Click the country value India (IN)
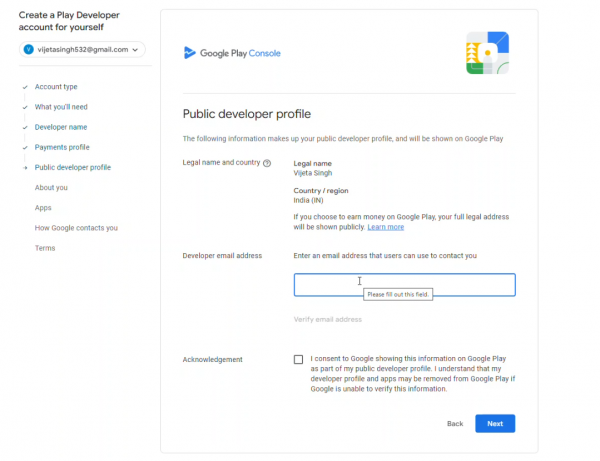This screenshot has width=600, height=461. [x=308, y=200]
